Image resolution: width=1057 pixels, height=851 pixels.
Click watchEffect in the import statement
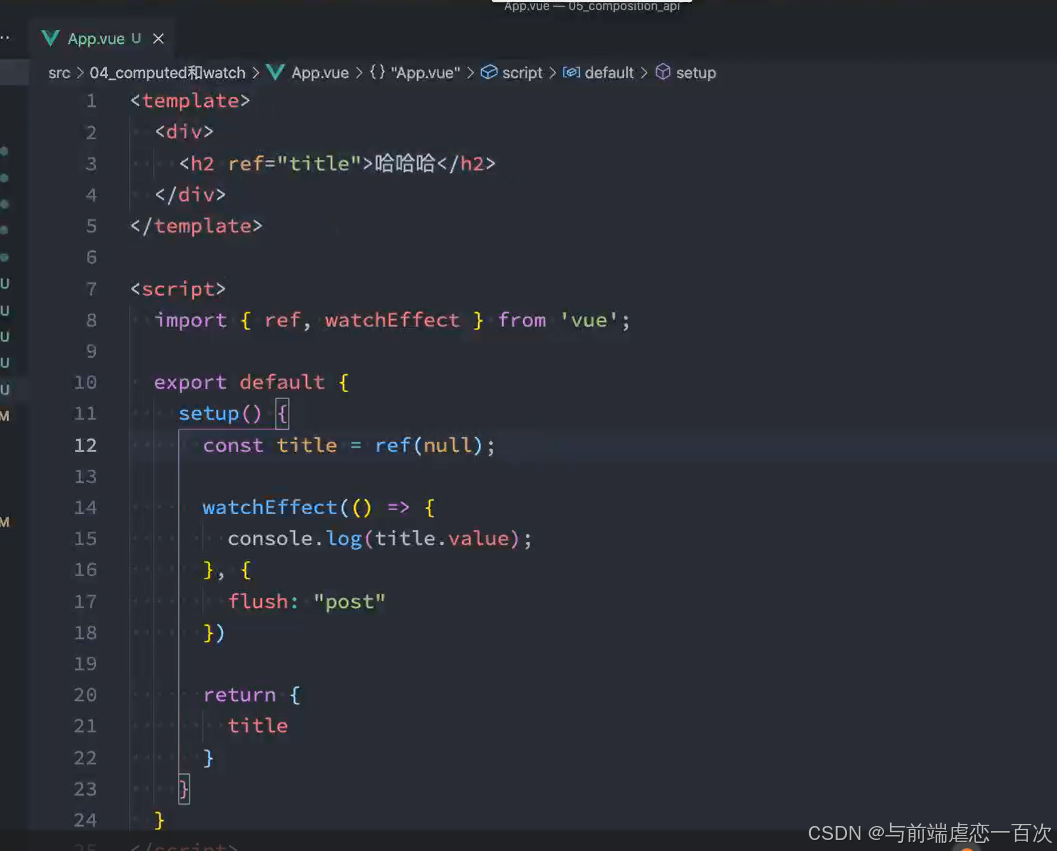click(392, 320)
